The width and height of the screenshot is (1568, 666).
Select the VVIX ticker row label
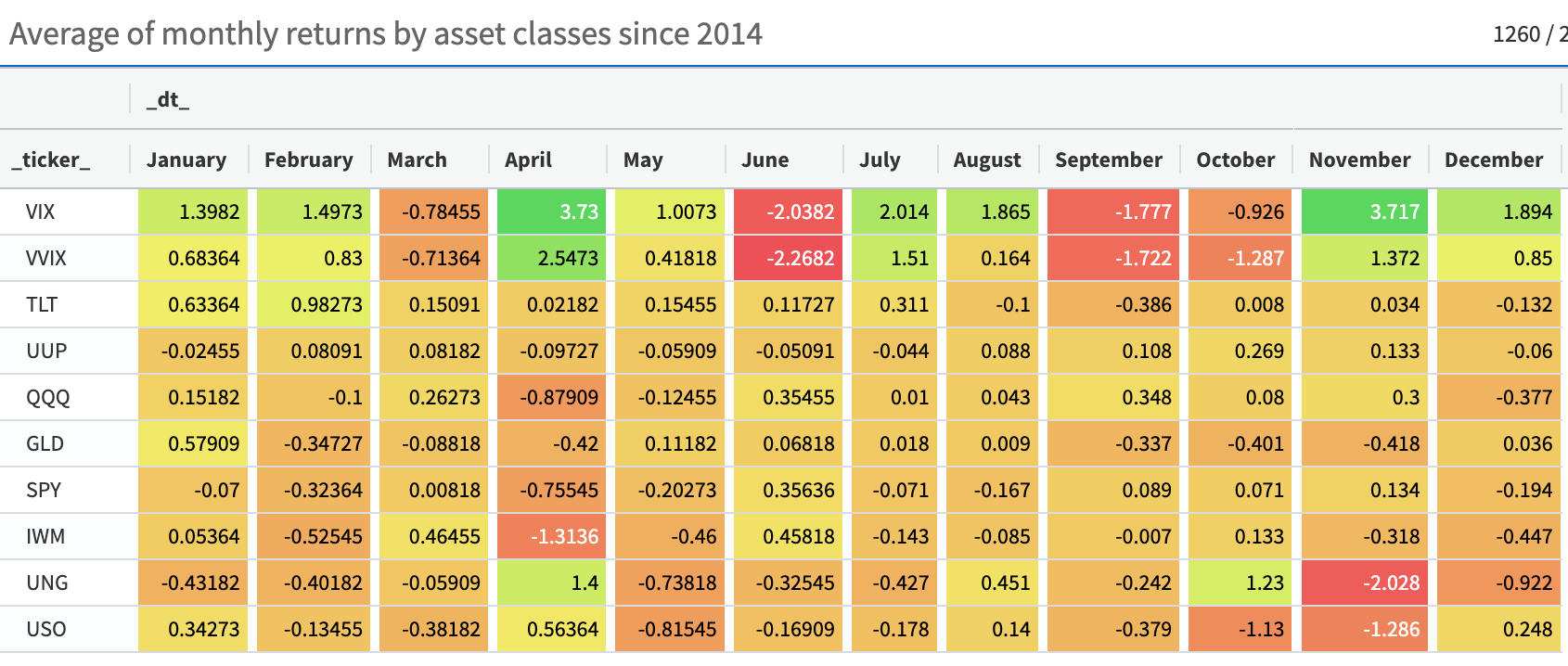(46, 258)
